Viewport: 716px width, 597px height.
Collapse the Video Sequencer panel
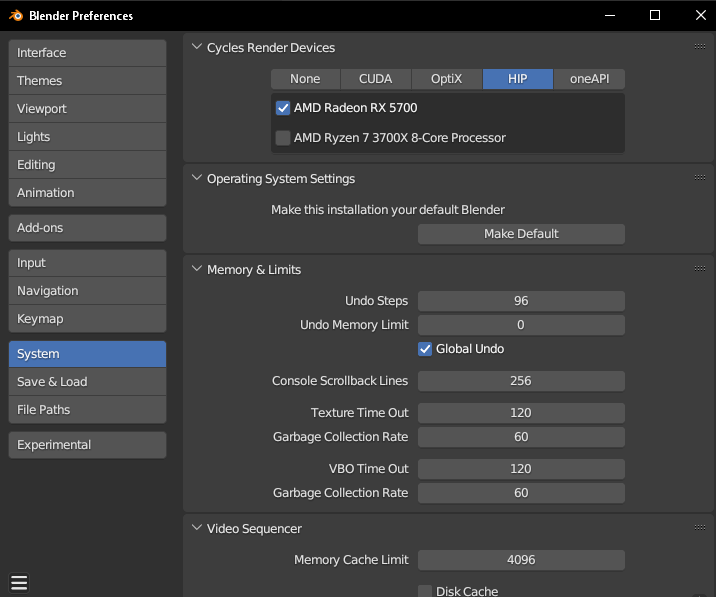(x=197, y=528)
